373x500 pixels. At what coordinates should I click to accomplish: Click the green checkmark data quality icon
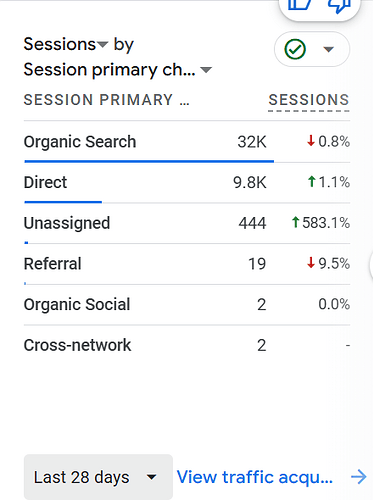coord(295,49)
